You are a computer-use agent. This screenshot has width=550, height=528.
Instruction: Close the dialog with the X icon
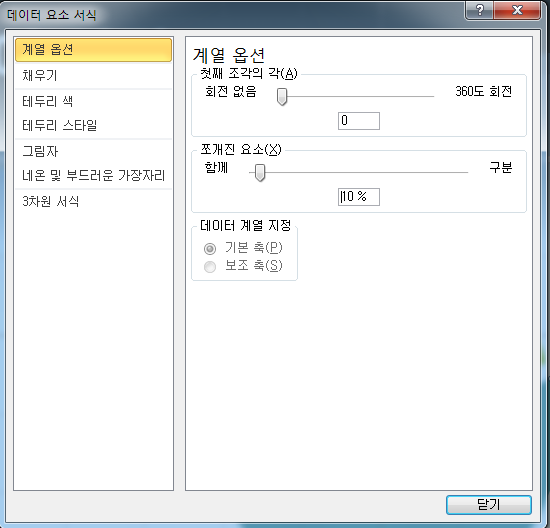517,10
